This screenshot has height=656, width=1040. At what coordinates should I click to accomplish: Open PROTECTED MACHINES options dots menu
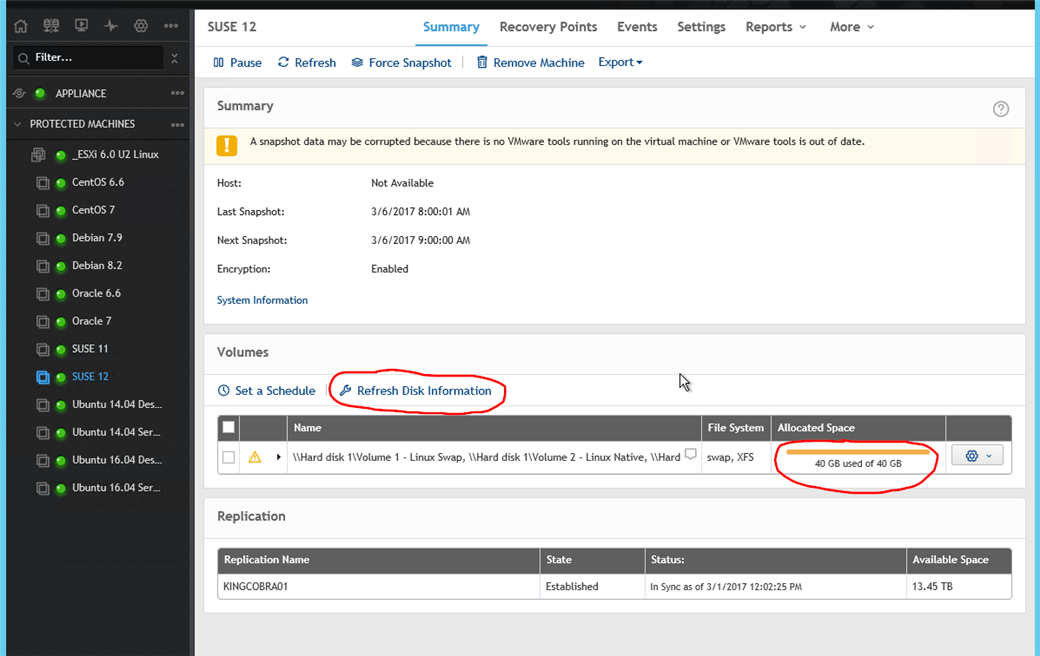(x=177, y=125)
